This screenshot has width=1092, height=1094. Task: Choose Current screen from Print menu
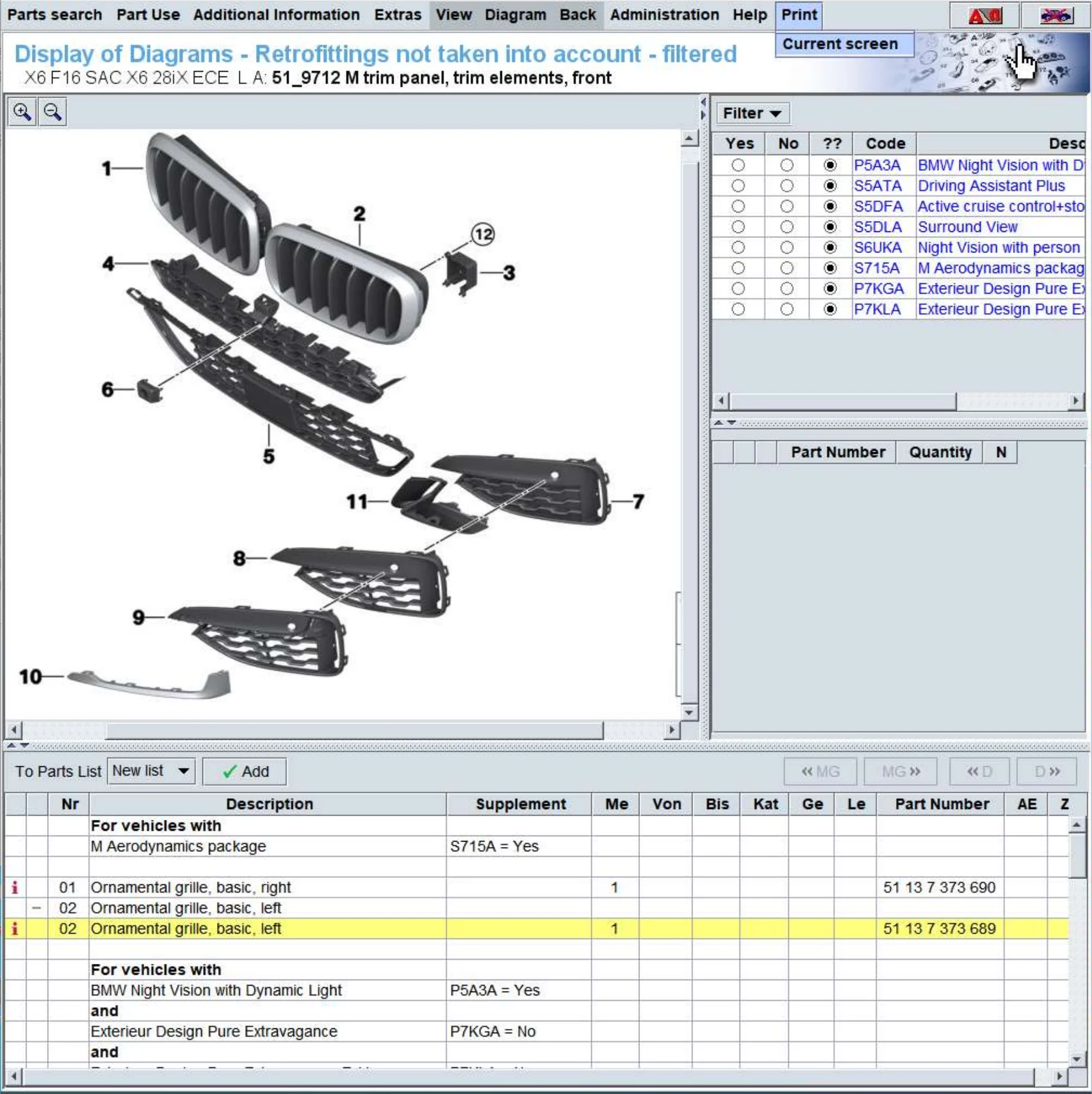(844, 44)
